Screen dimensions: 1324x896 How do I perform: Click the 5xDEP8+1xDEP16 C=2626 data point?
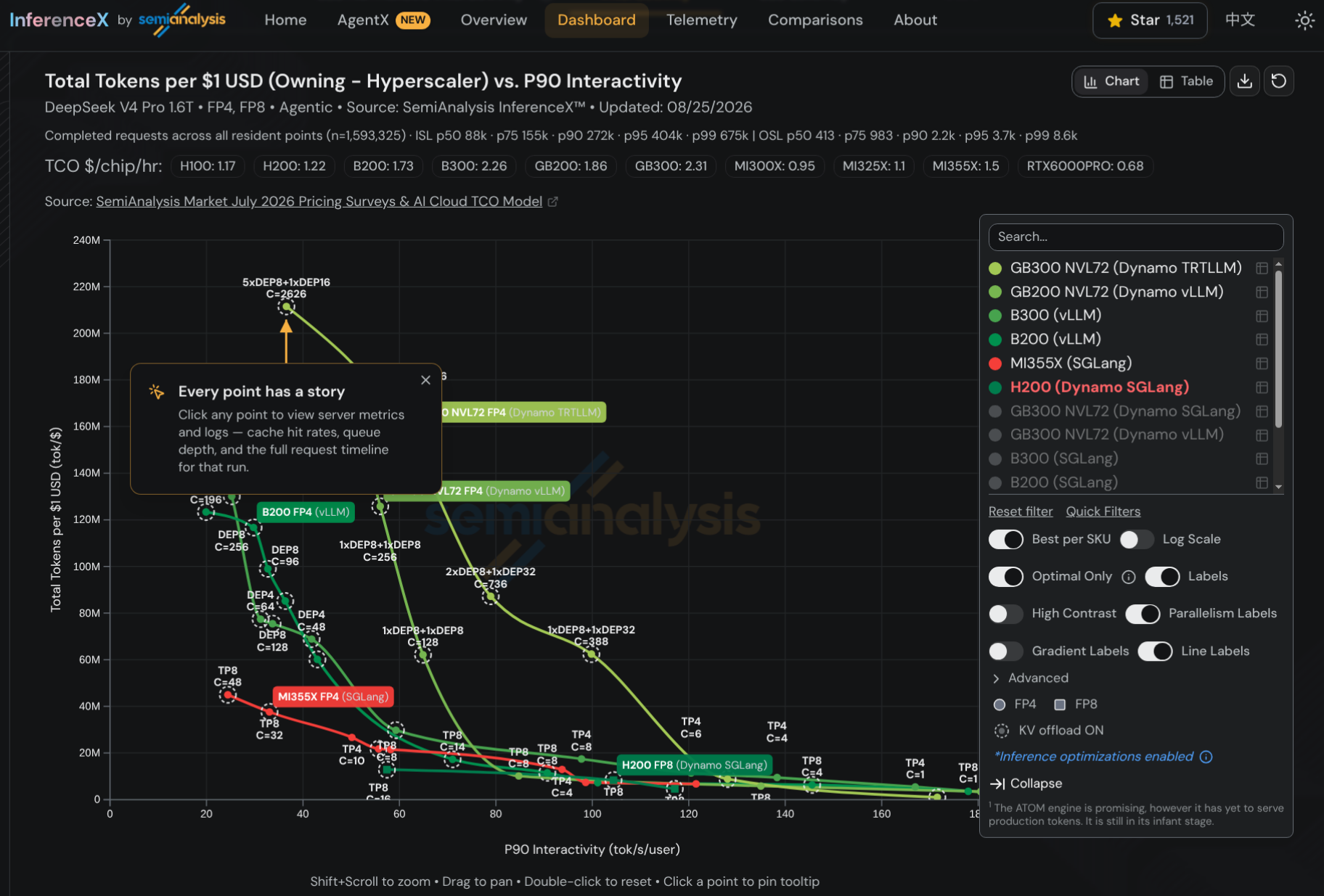tap(286, 307)
